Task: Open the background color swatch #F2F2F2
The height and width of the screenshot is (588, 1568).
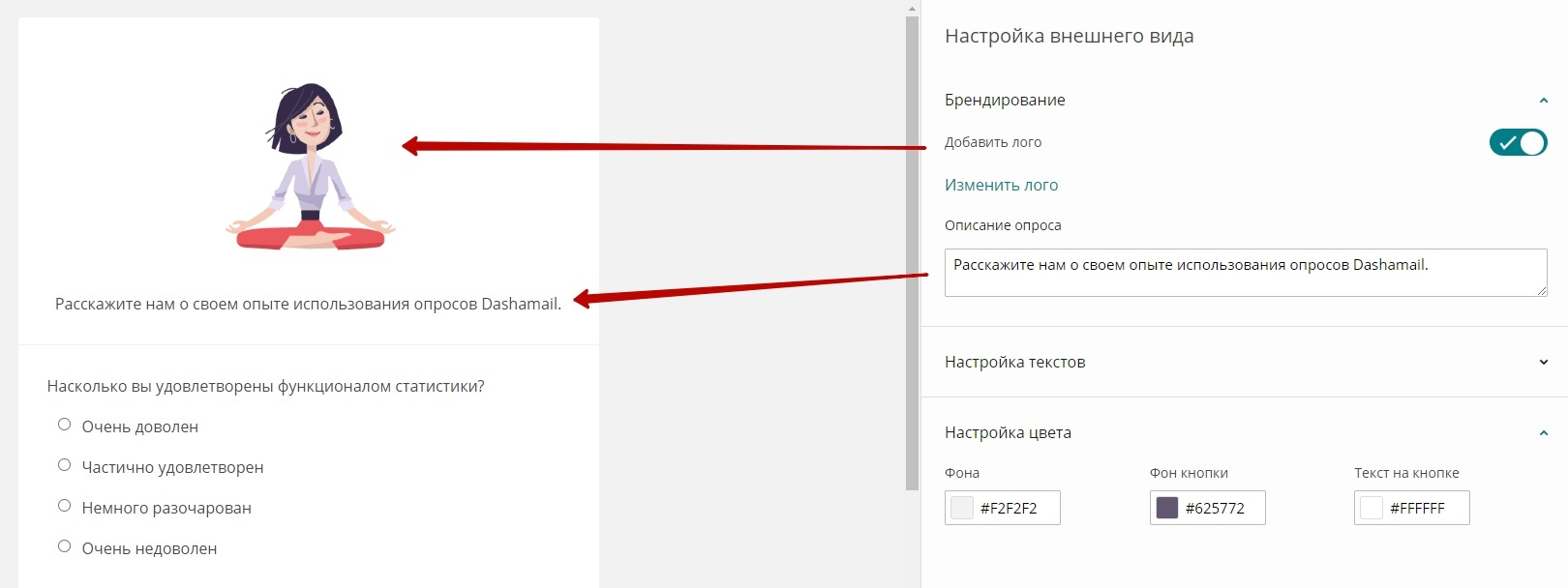Action: click(962, 508)
